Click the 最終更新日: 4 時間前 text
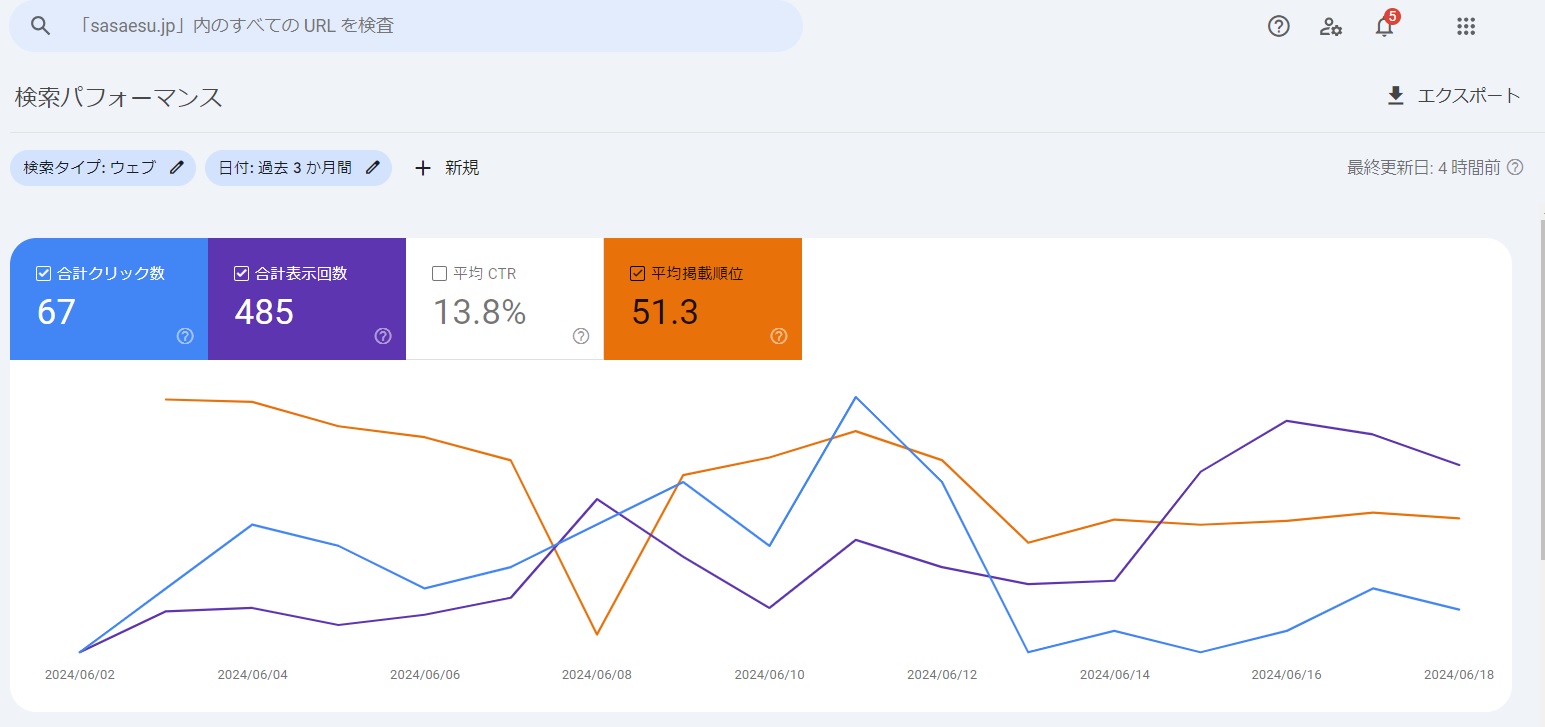This screenshot has height=727, width=1545. 1424,168
